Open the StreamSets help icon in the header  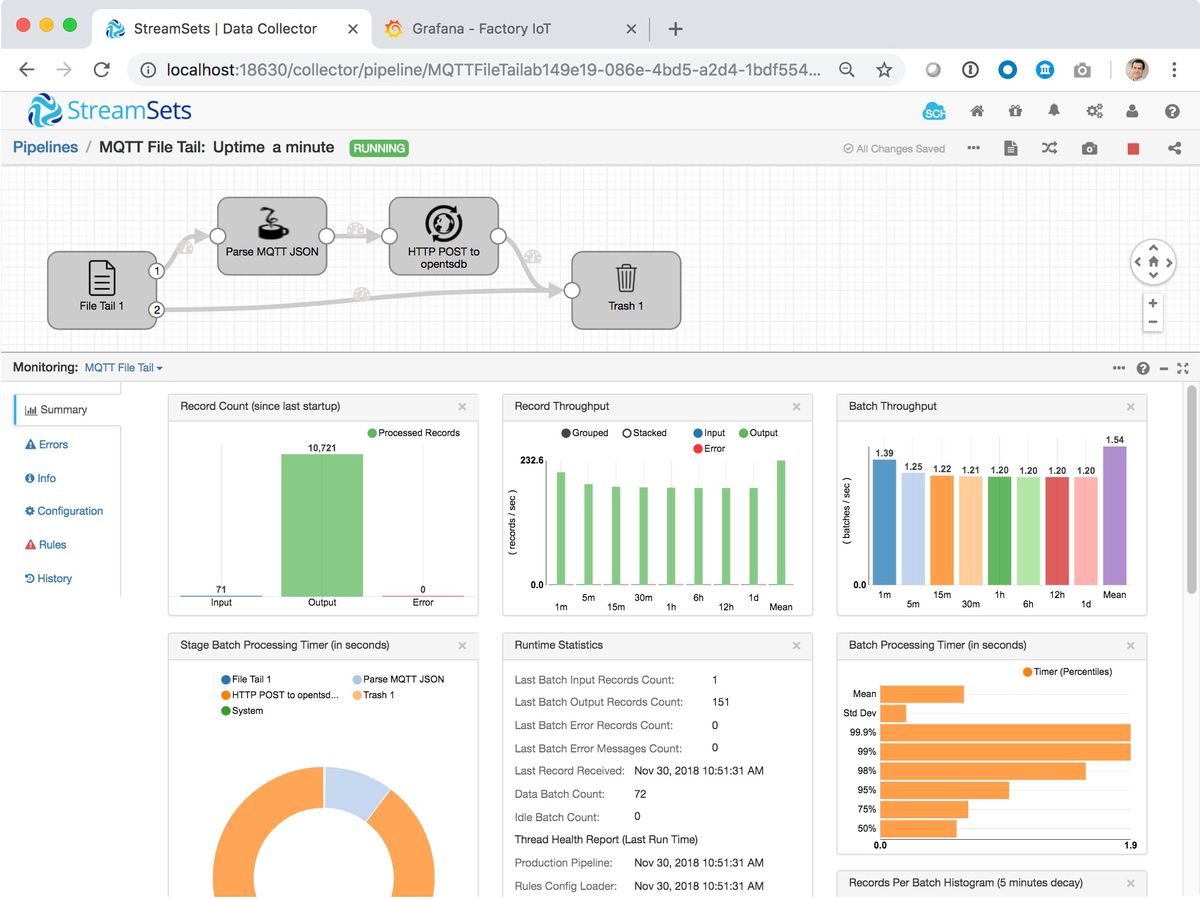[x=1172, y=111]
